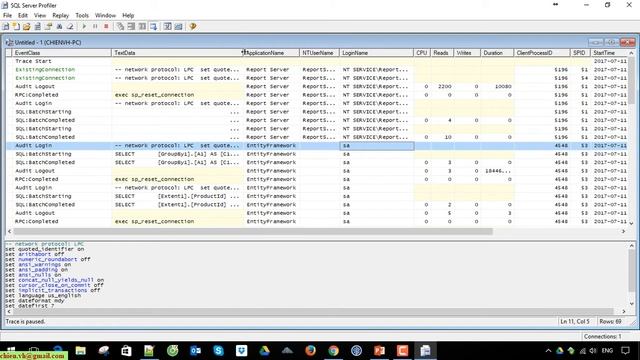Viewport: 640px width, 360px height.
Task: Click the New Trace toolbar icon
Action: tap(6, 27)
